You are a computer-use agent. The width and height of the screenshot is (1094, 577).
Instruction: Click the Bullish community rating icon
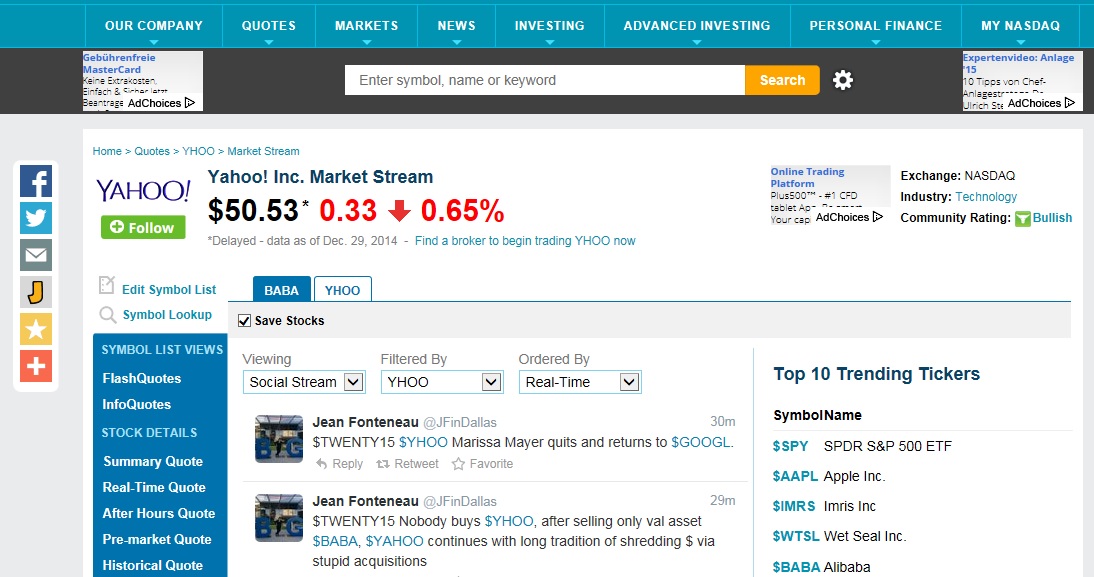[x=1023, y=218]
